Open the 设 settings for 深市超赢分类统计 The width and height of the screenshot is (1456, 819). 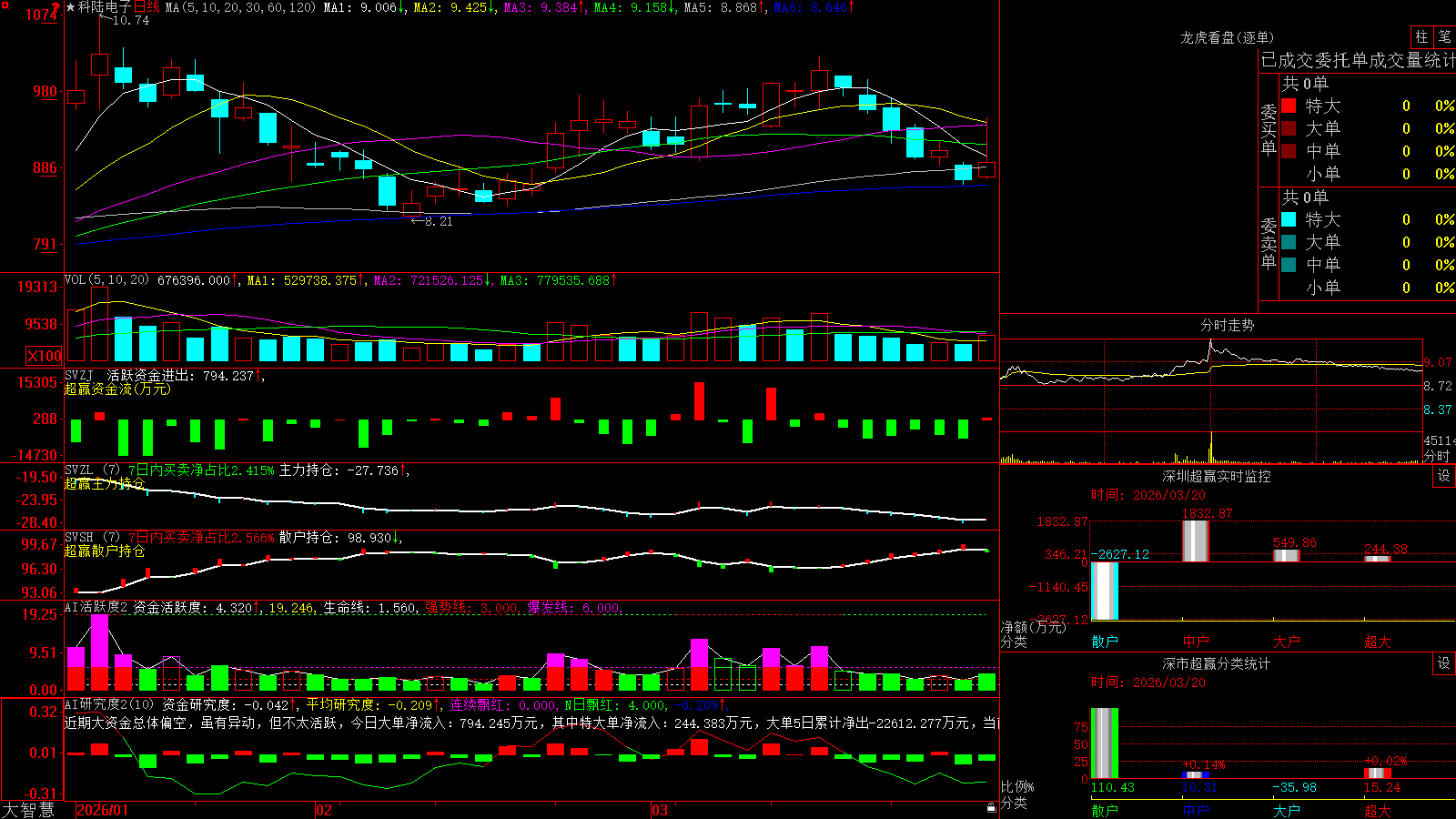(1444, 663)
